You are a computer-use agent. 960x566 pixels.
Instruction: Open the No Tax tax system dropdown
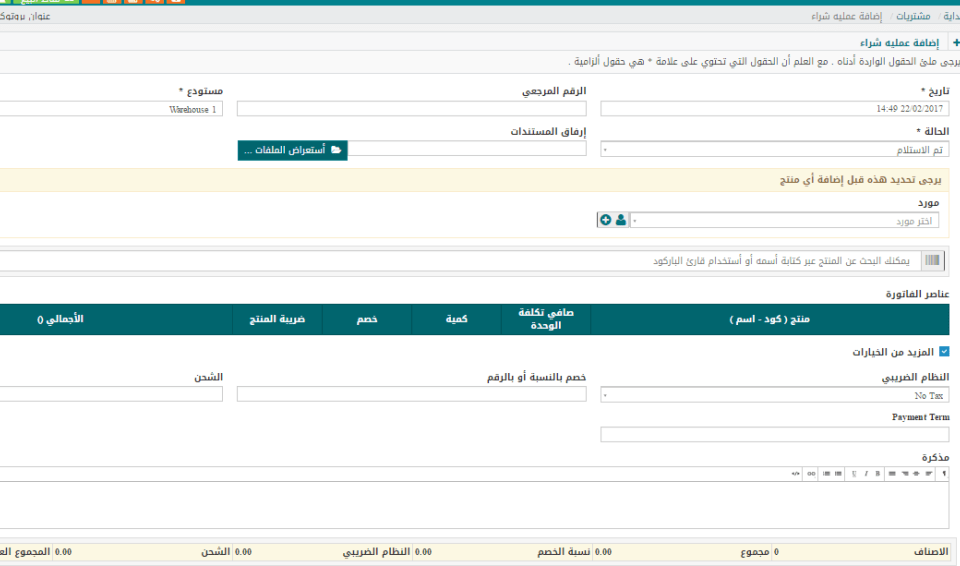[774, 395]
